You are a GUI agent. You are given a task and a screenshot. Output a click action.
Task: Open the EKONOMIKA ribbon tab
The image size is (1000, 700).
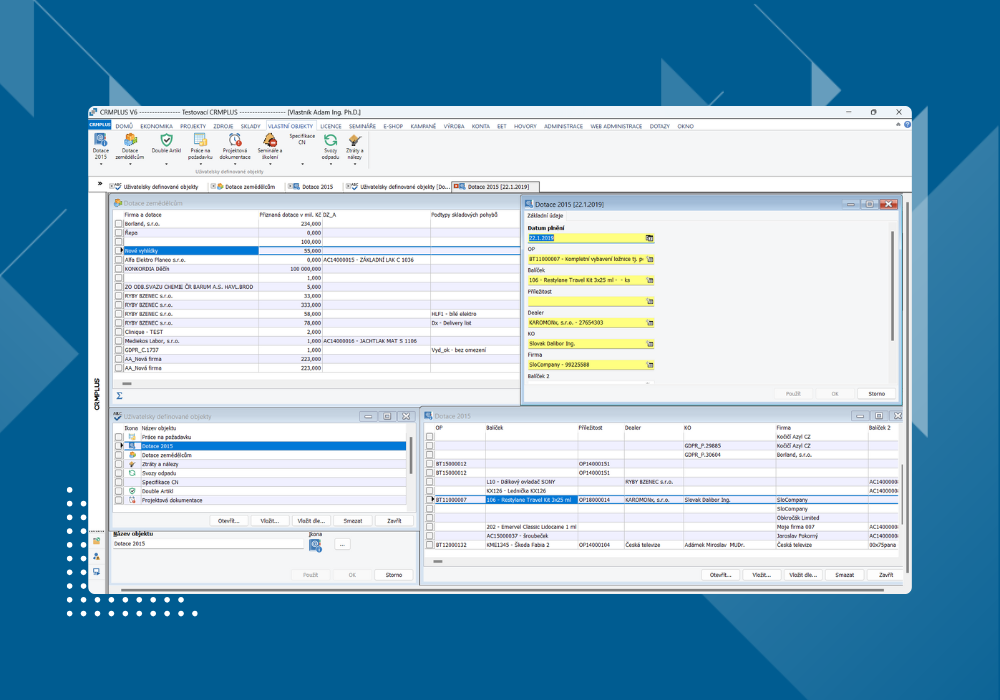pyautogui.click(x=157, y=126)
